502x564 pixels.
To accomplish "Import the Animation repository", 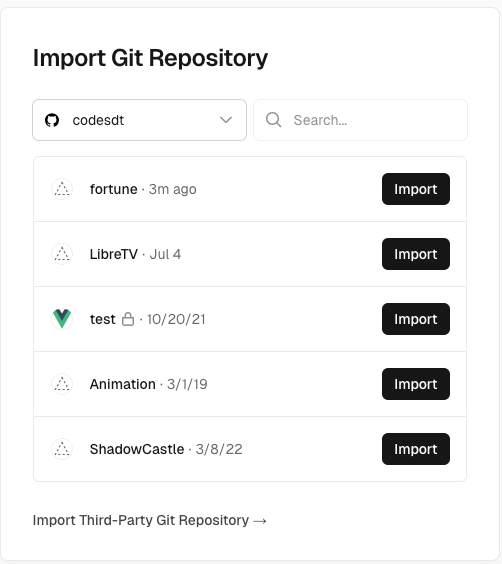I will click(416, 384).
